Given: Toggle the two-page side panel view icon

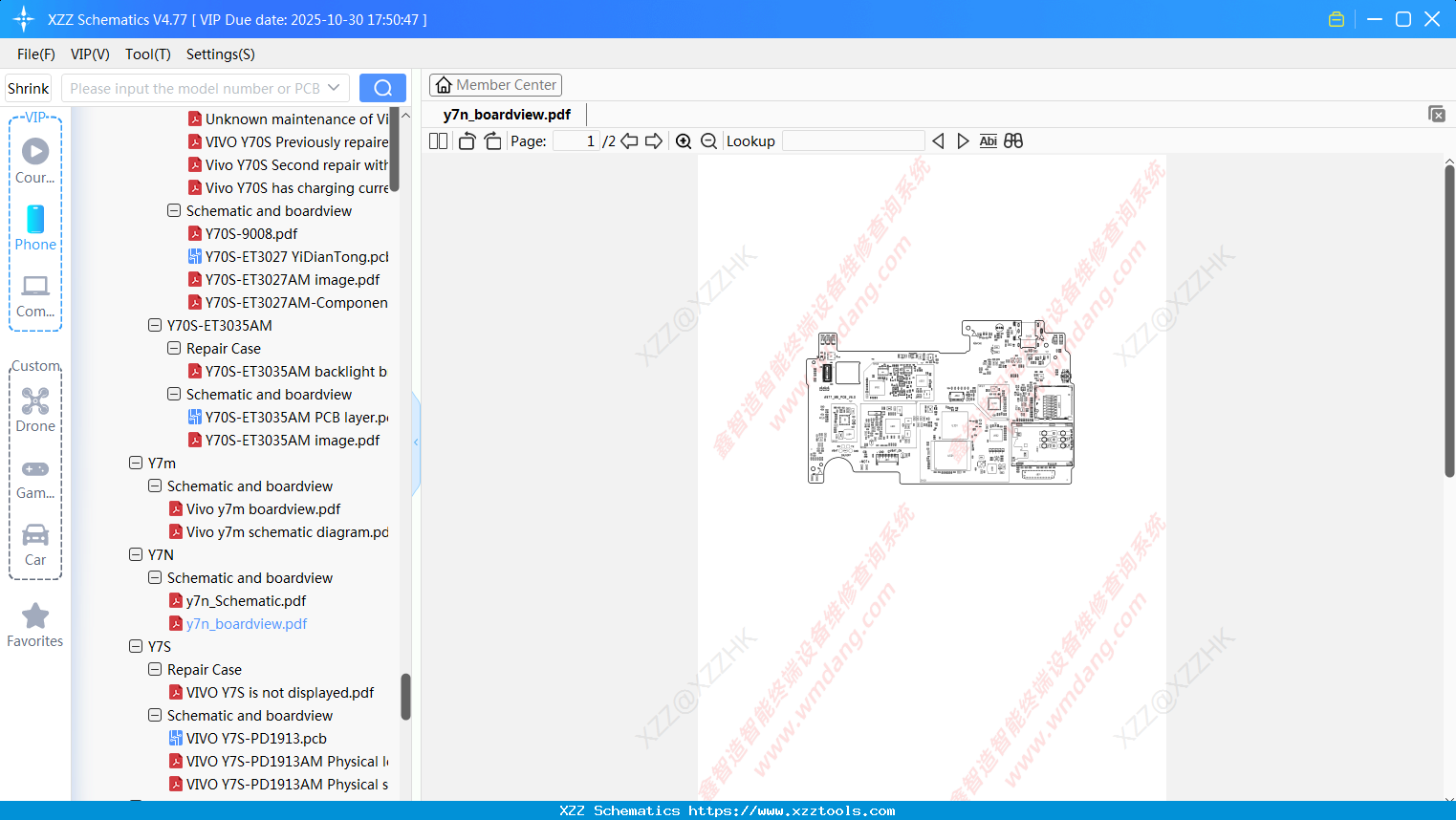Looking at the screenshot, I should click(438, 141).
